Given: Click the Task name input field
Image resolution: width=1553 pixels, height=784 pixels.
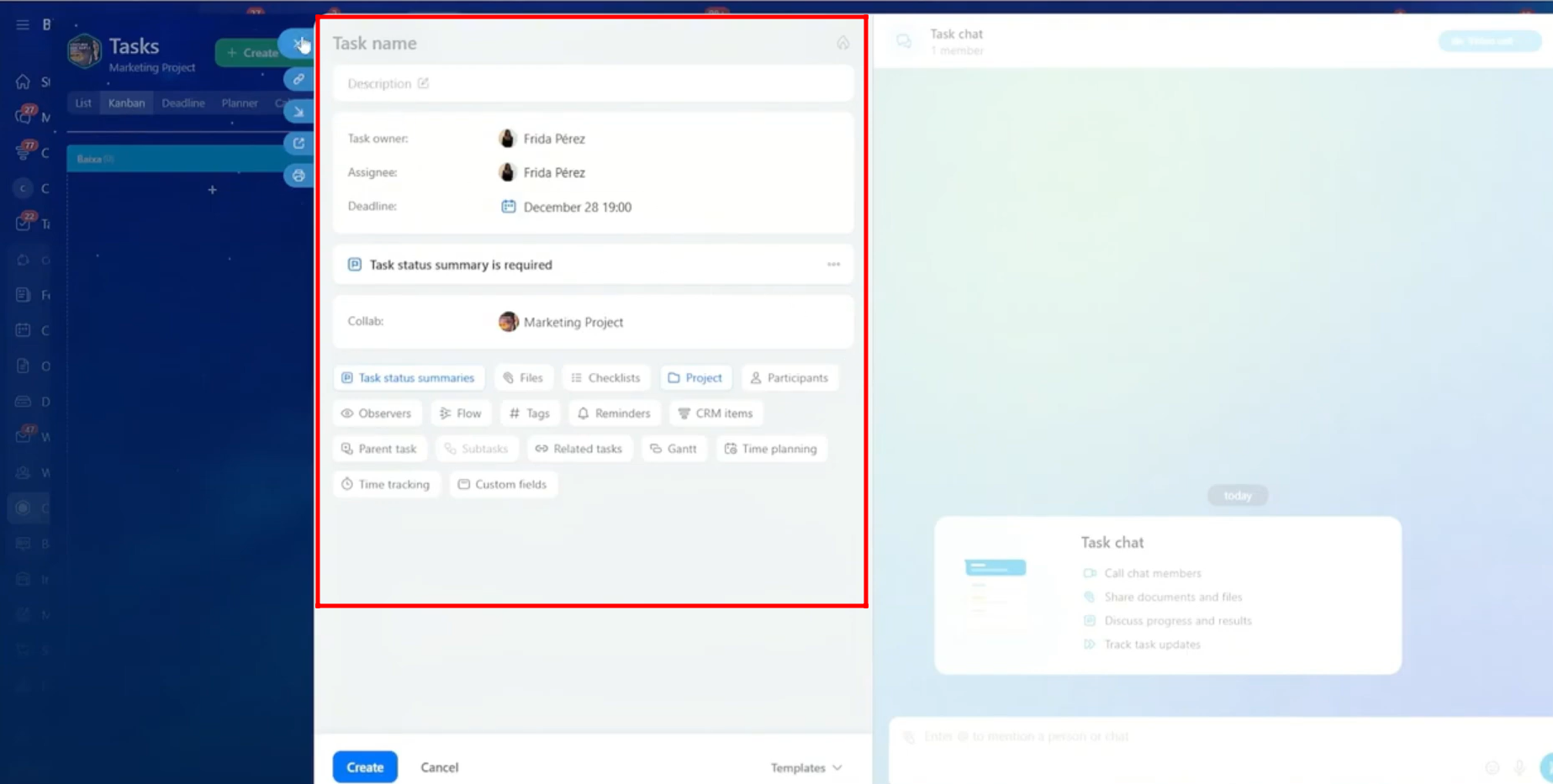Looking at the screenshot, I should [572, 43].
